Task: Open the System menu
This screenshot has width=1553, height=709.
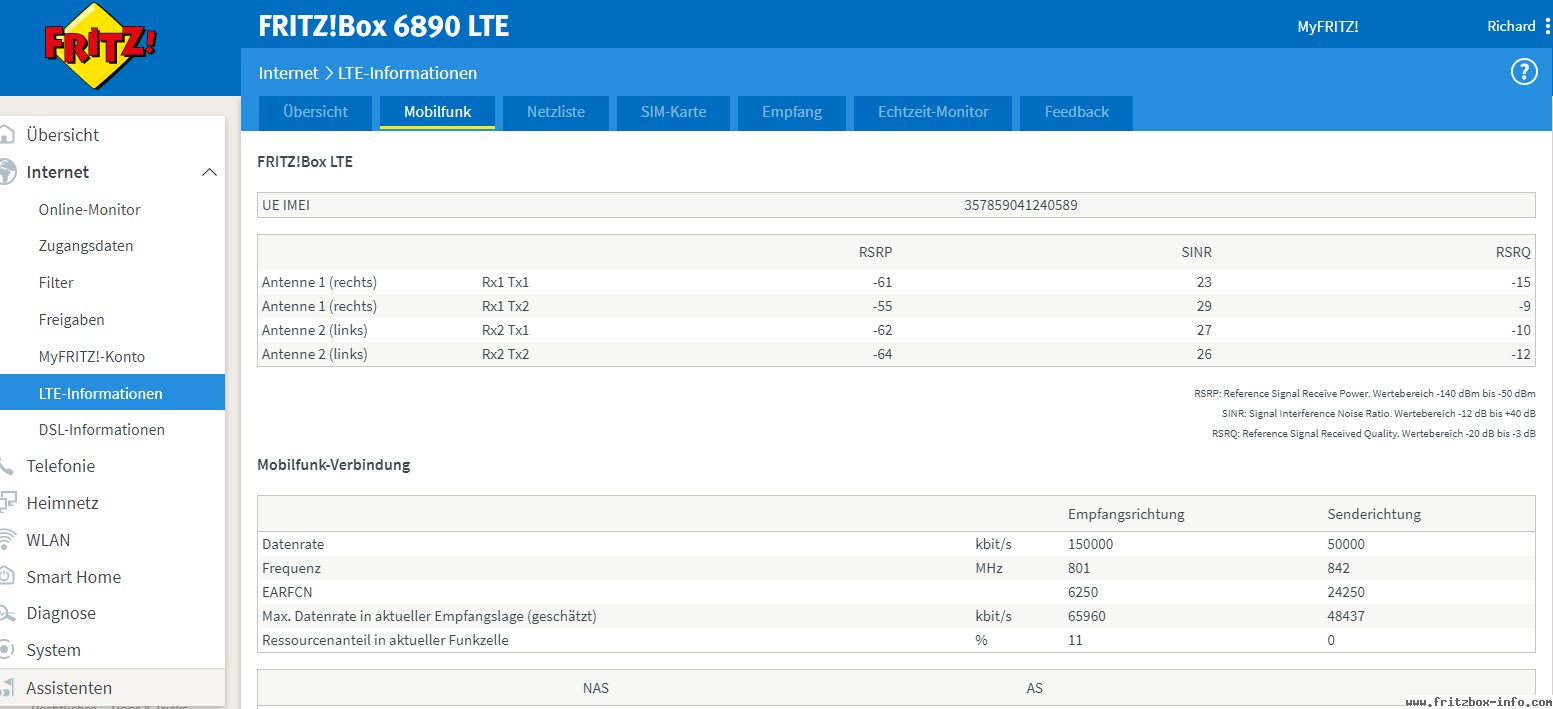Action: pos(53,650)
